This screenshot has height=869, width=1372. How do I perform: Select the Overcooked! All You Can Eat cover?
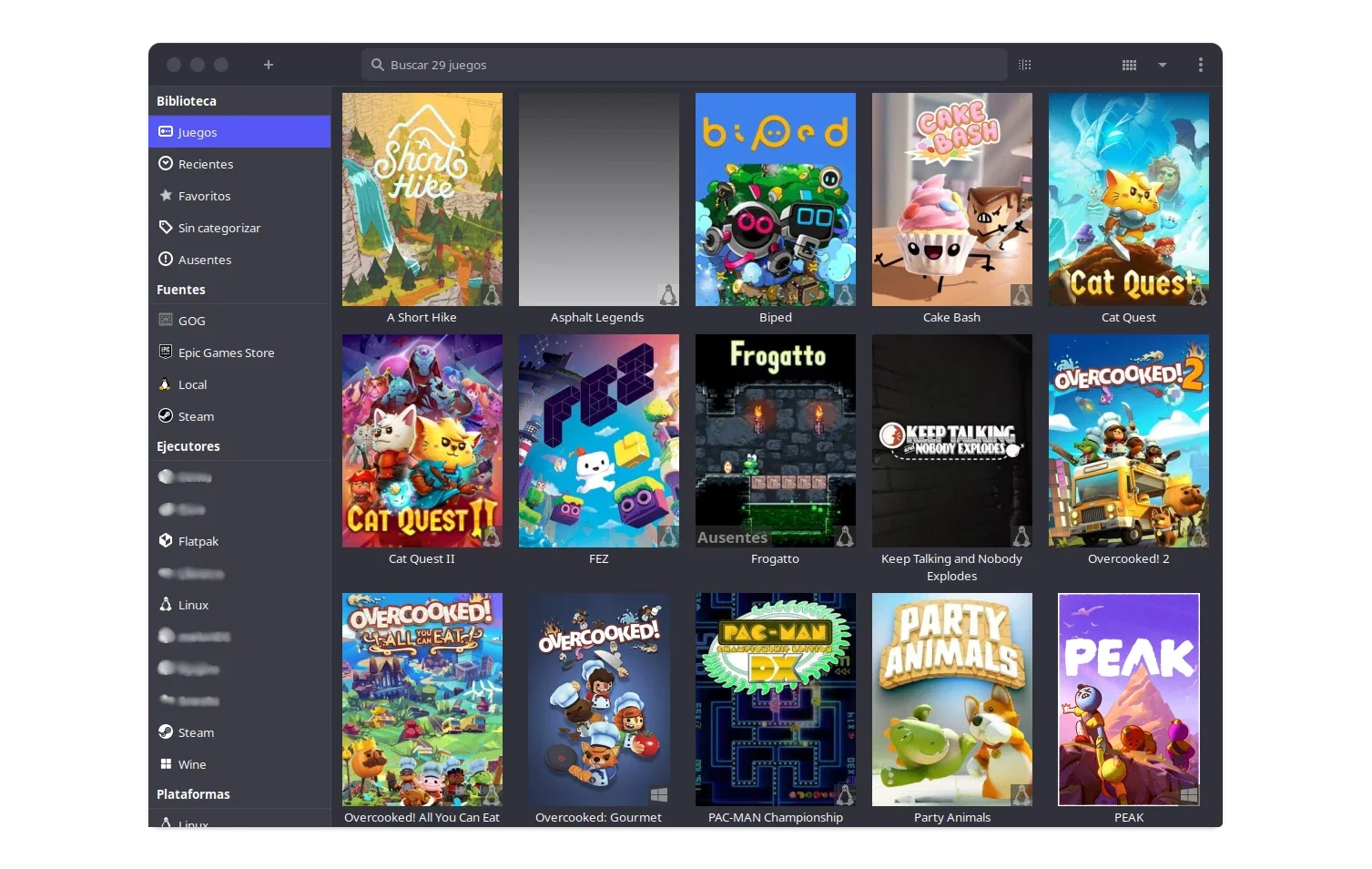point(422,700)
